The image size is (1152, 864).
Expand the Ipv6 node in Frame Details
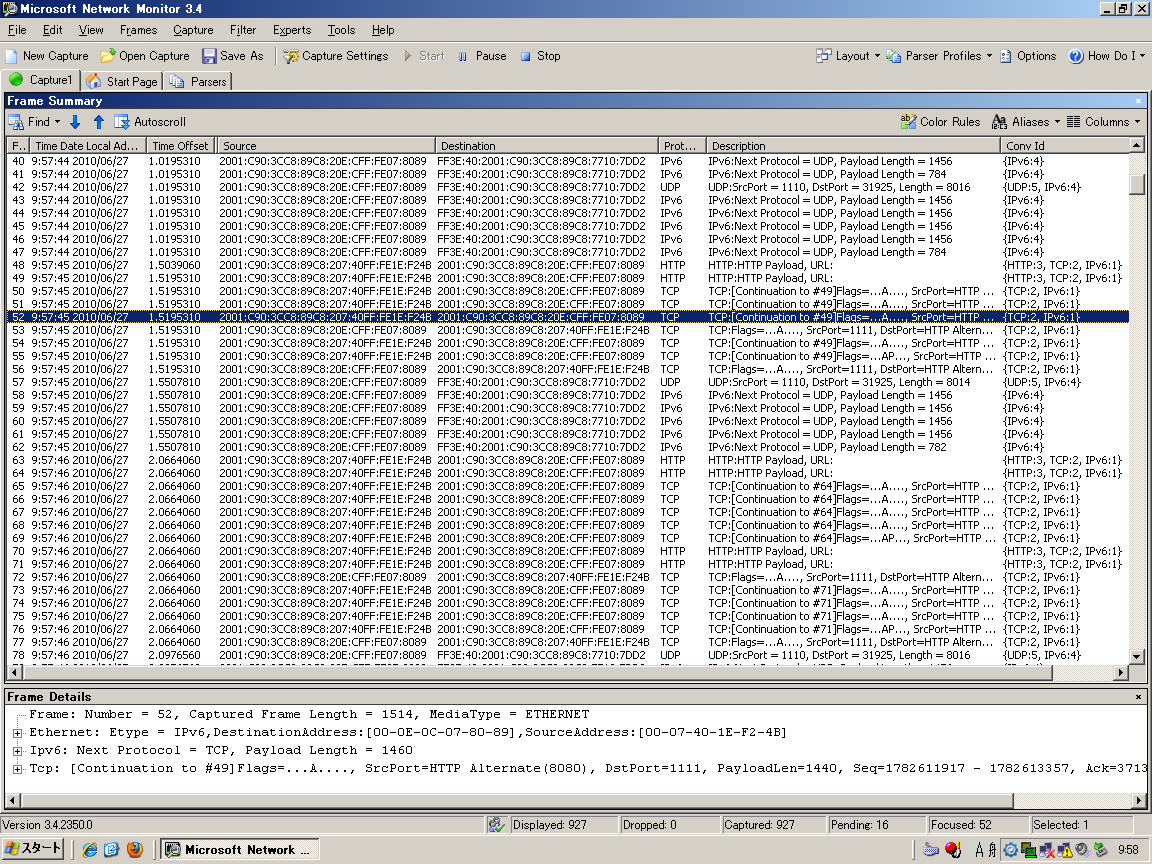pos(17,751)
